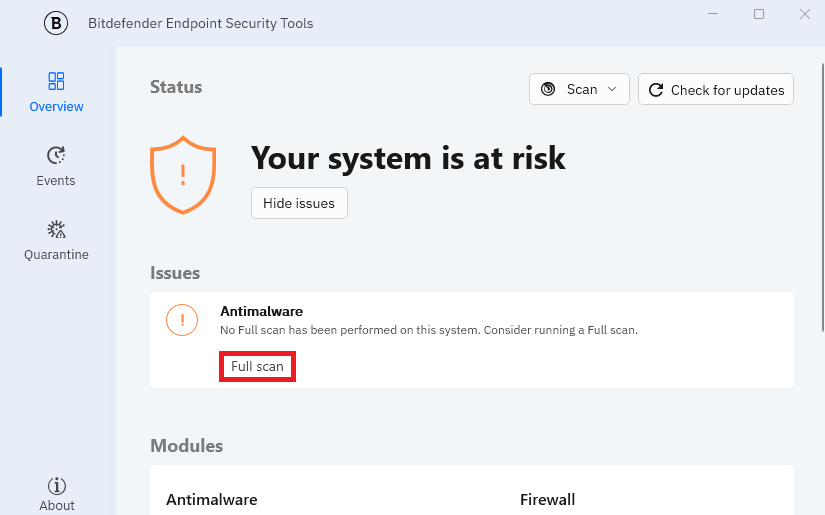
Task: Click the Firewall module heading
Action: pyautogui.click(x=547, y=499)
